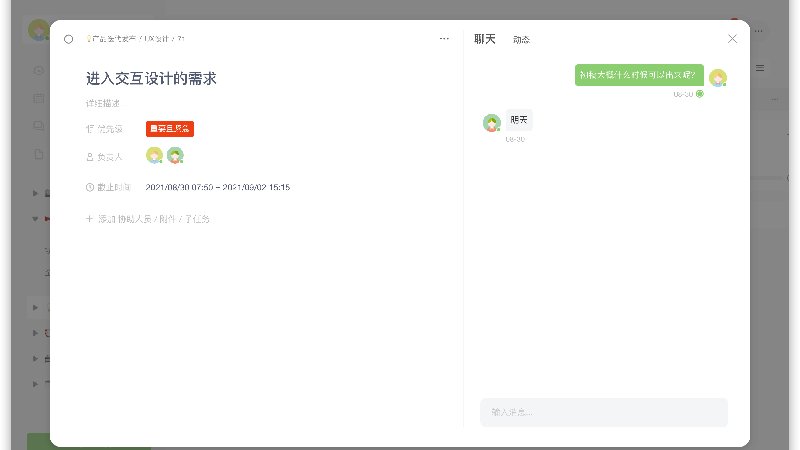Switch to the 聊天 tab

tap(485, 39)
